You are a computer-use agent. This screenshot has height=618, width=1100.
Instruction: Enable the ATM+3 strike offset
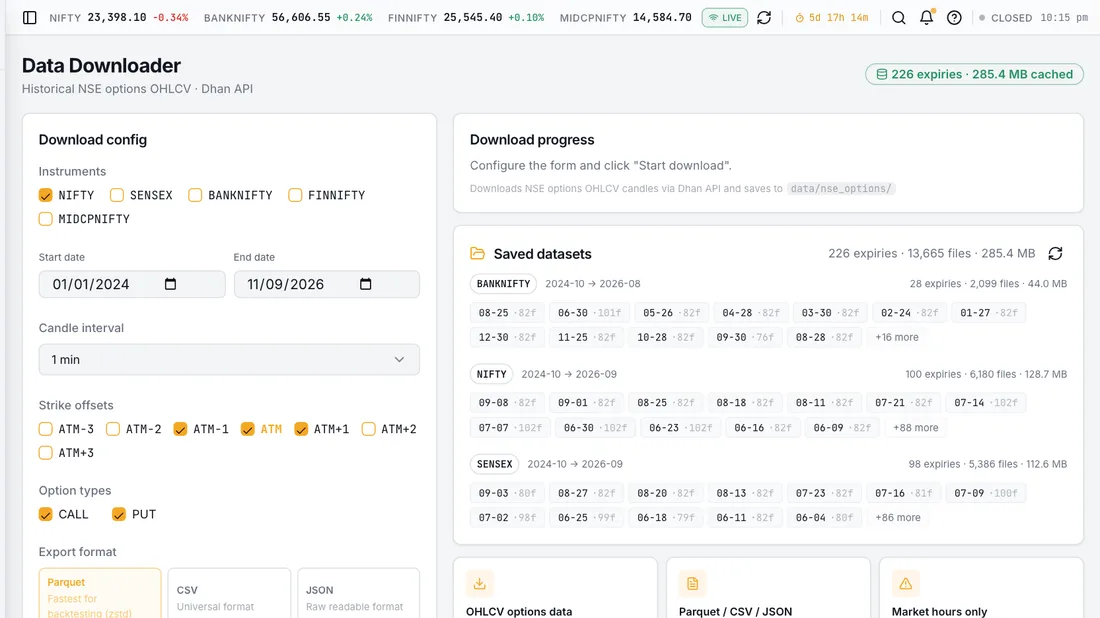46,452
